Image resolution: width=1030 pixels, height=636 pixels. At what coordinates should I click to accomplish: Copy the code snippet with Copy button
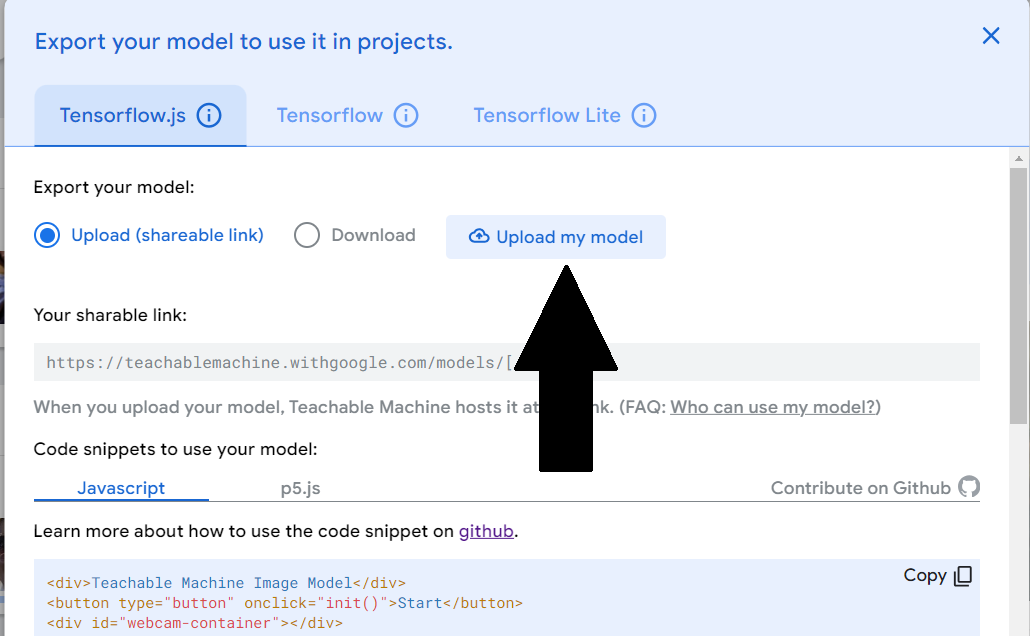click(937, 576)
